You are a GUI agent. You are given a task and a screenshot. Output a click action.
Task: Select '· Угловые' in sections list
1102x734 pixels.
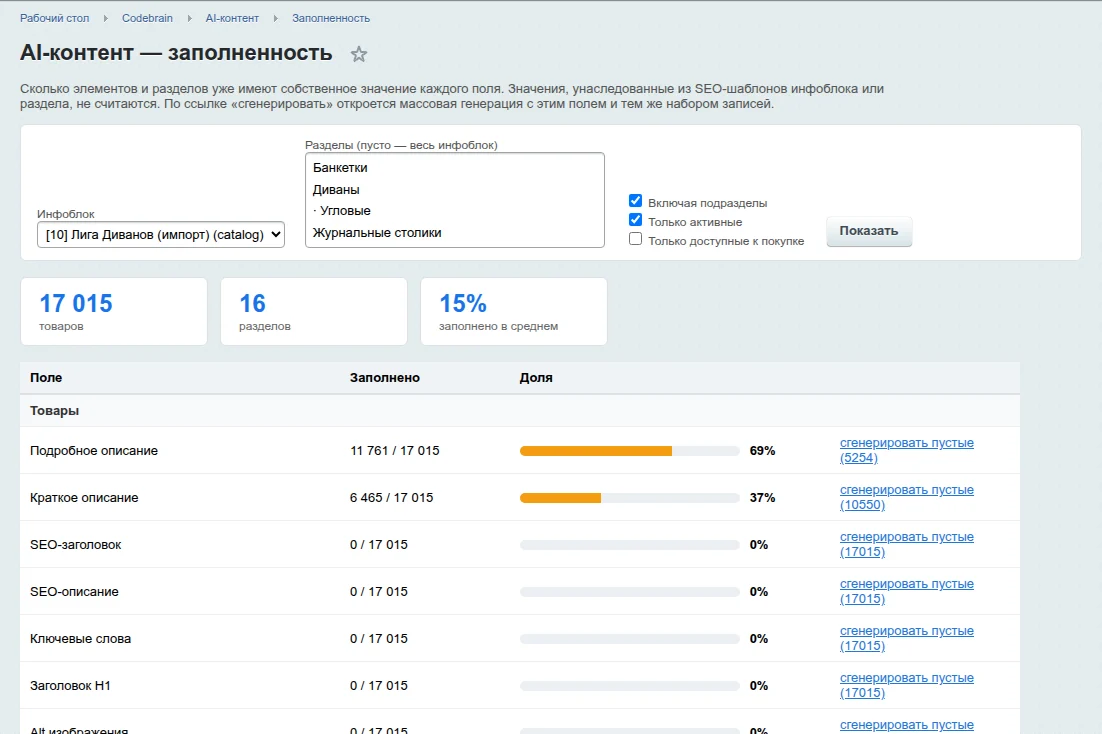coord(454,211)
